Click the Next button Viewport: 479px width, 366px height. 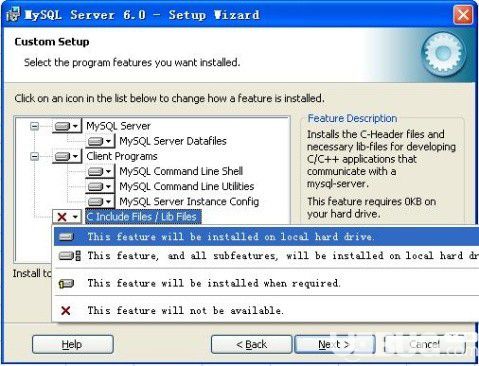point(334,344)
